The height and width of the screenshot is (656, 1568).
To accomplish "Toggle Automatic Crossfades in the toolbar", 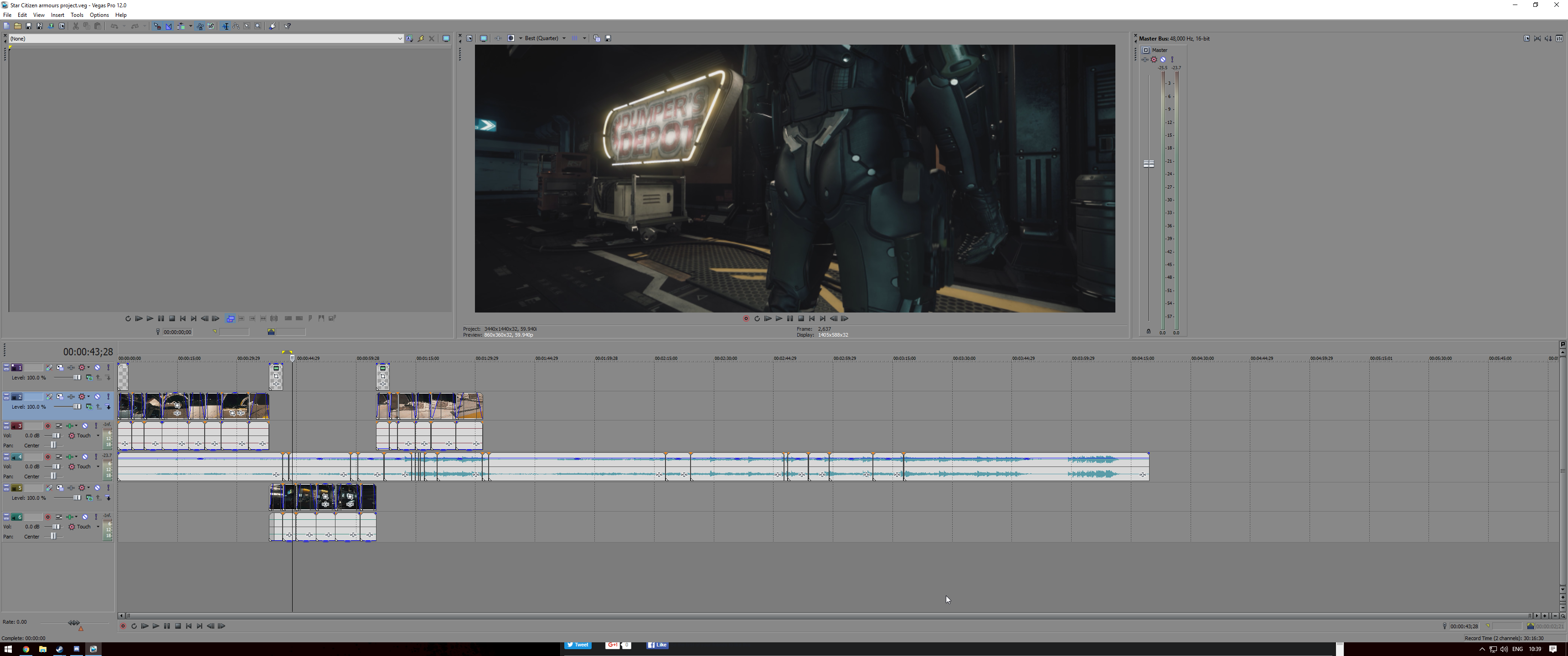I will pos(169,26).
